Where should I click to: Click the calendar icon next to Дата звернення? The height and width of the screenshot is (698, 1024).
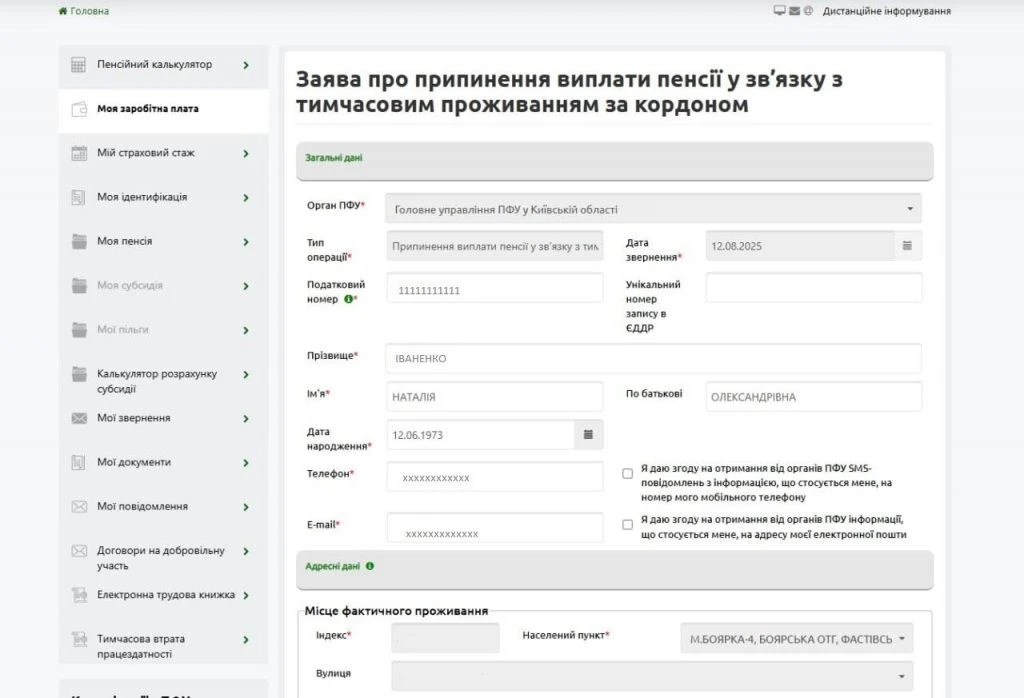(907, 245)
